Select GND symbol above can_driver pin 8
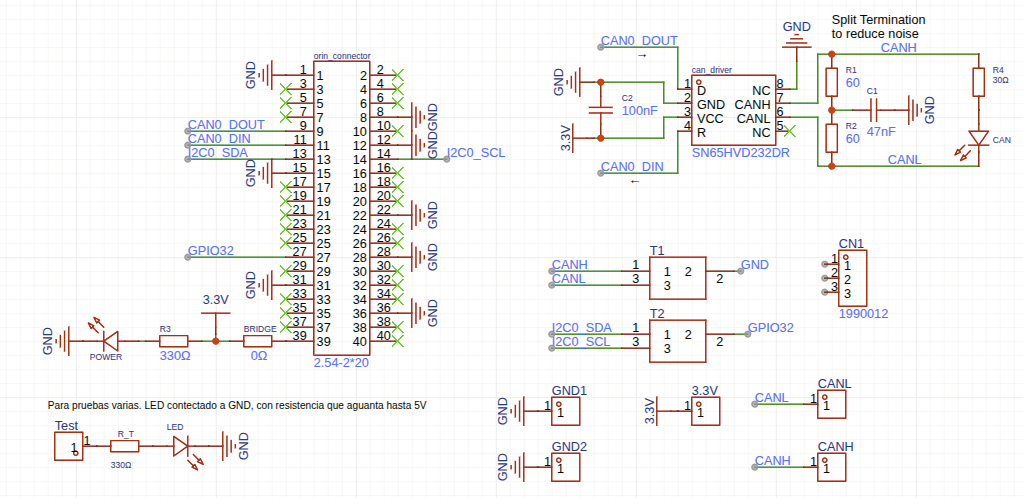 (797, 40)
